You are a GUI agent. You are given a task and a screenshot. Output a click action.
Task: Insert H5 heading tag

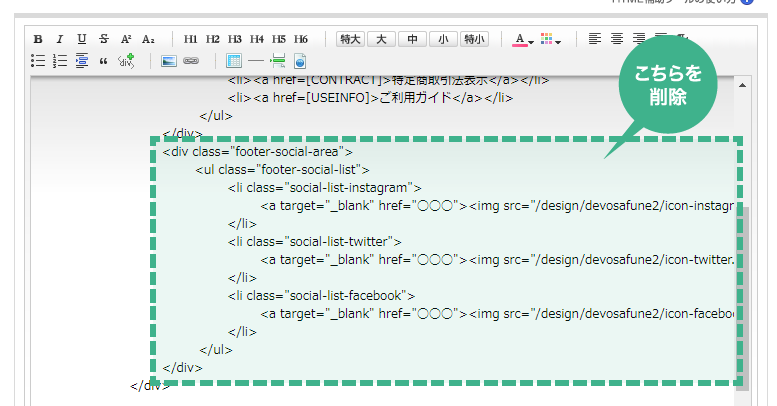[x=278, y=39]
